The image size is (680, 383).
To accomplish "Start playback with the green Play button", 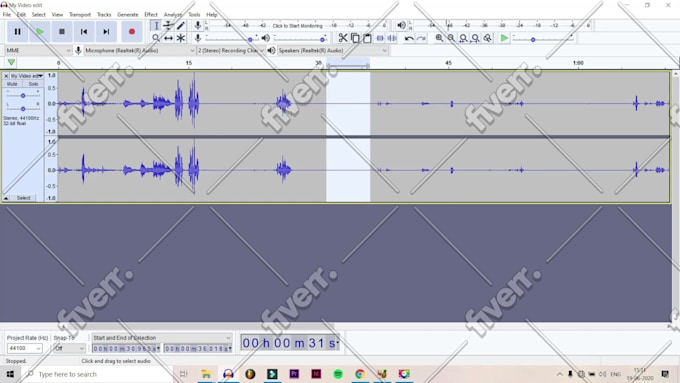I will 40,32.
